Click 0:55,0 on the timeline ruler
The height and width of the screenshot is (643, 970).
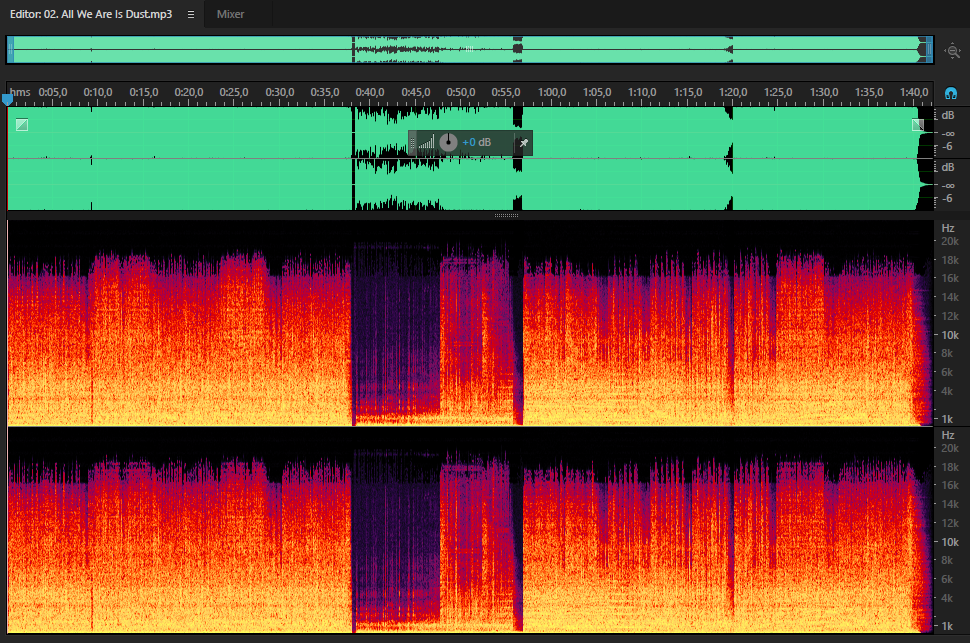[506, 92]
